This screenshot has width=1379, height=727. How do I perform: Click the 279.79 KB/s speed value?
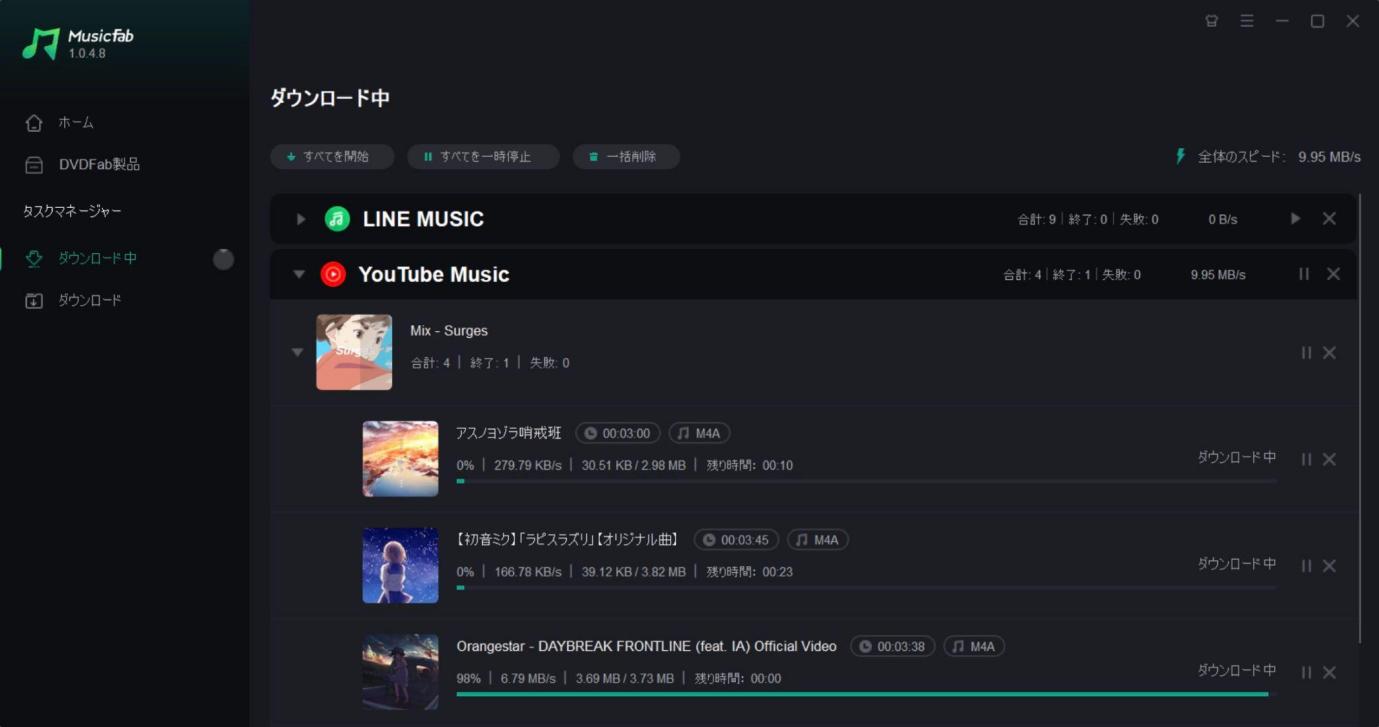coord(528,465)
